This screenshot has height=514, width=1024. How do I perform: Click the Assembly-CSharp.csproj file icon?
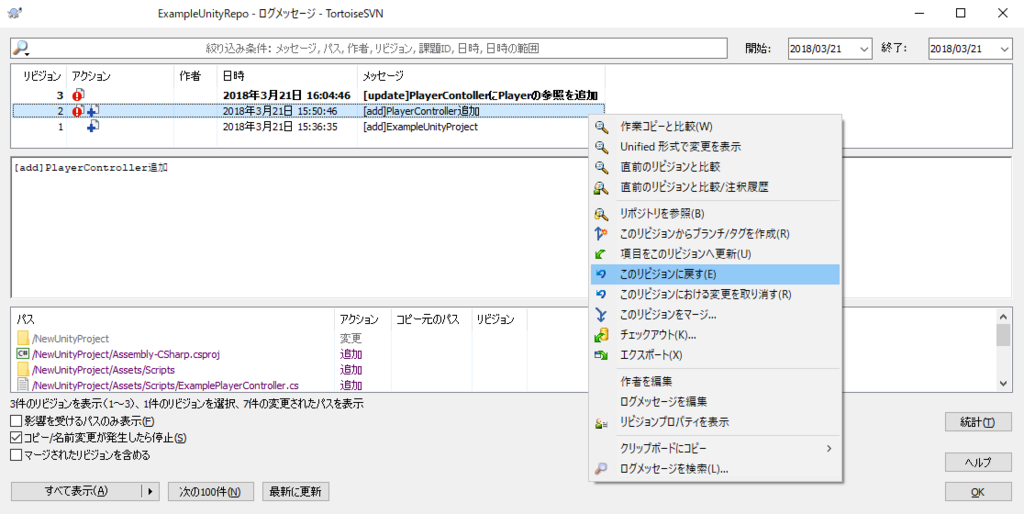(23, 354)
